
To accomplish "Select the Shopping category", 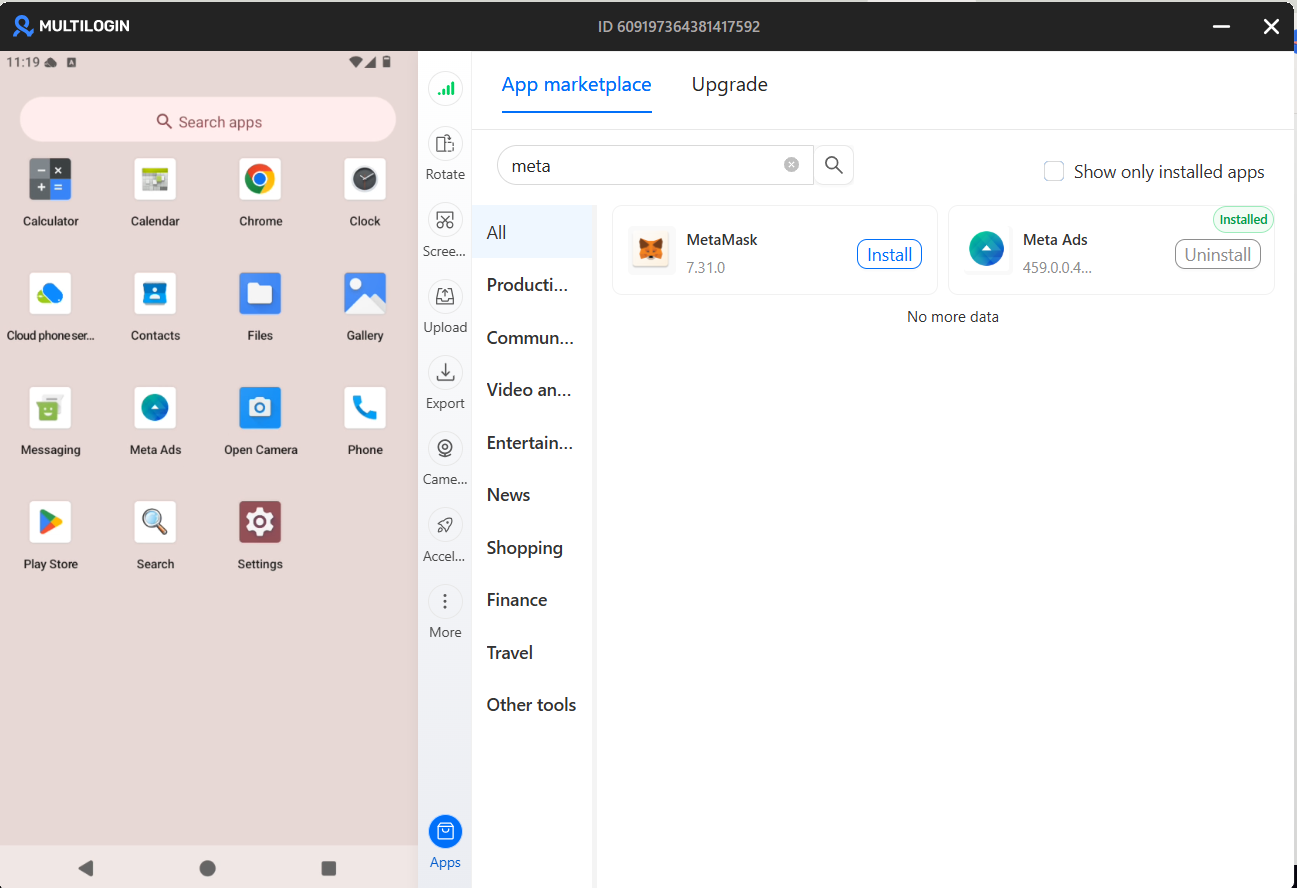I will click(524, 548).
